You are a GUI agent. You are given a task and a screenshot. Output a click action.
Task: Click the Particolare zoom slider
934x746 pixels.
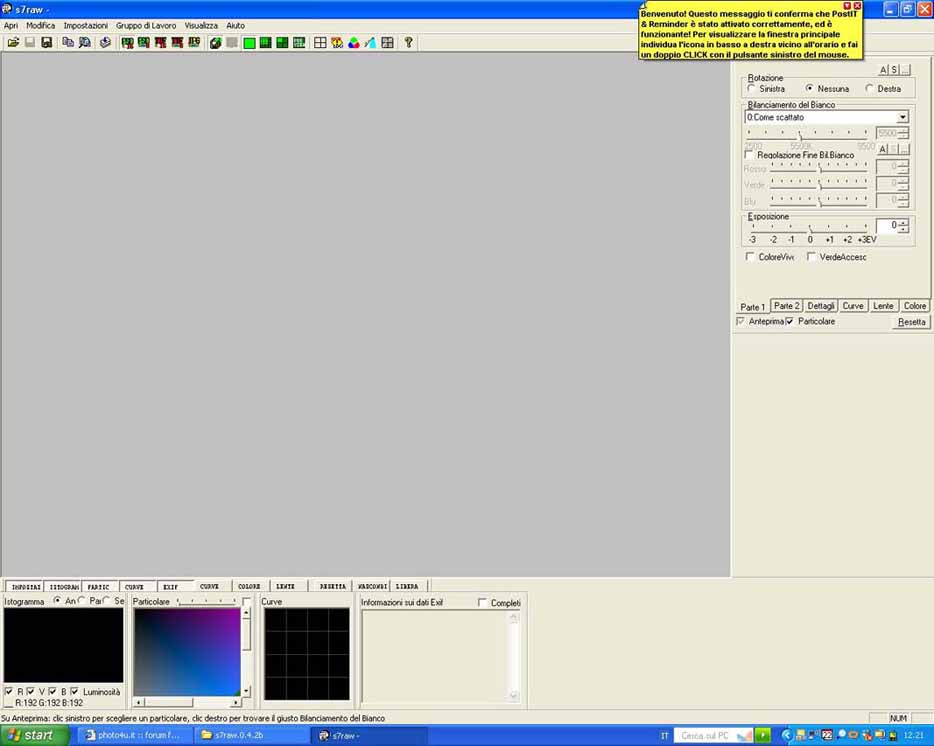point(207,602)
